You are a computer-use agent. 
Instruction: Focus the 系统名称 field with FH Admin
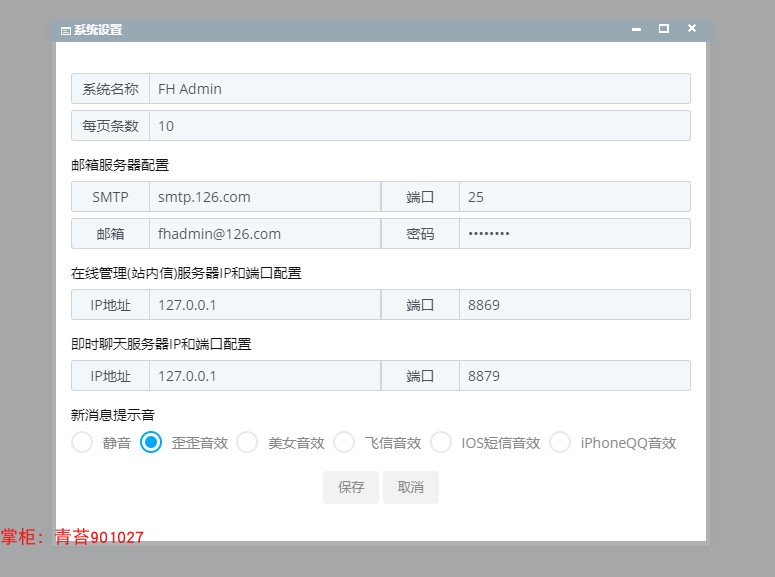click(420, 89)
